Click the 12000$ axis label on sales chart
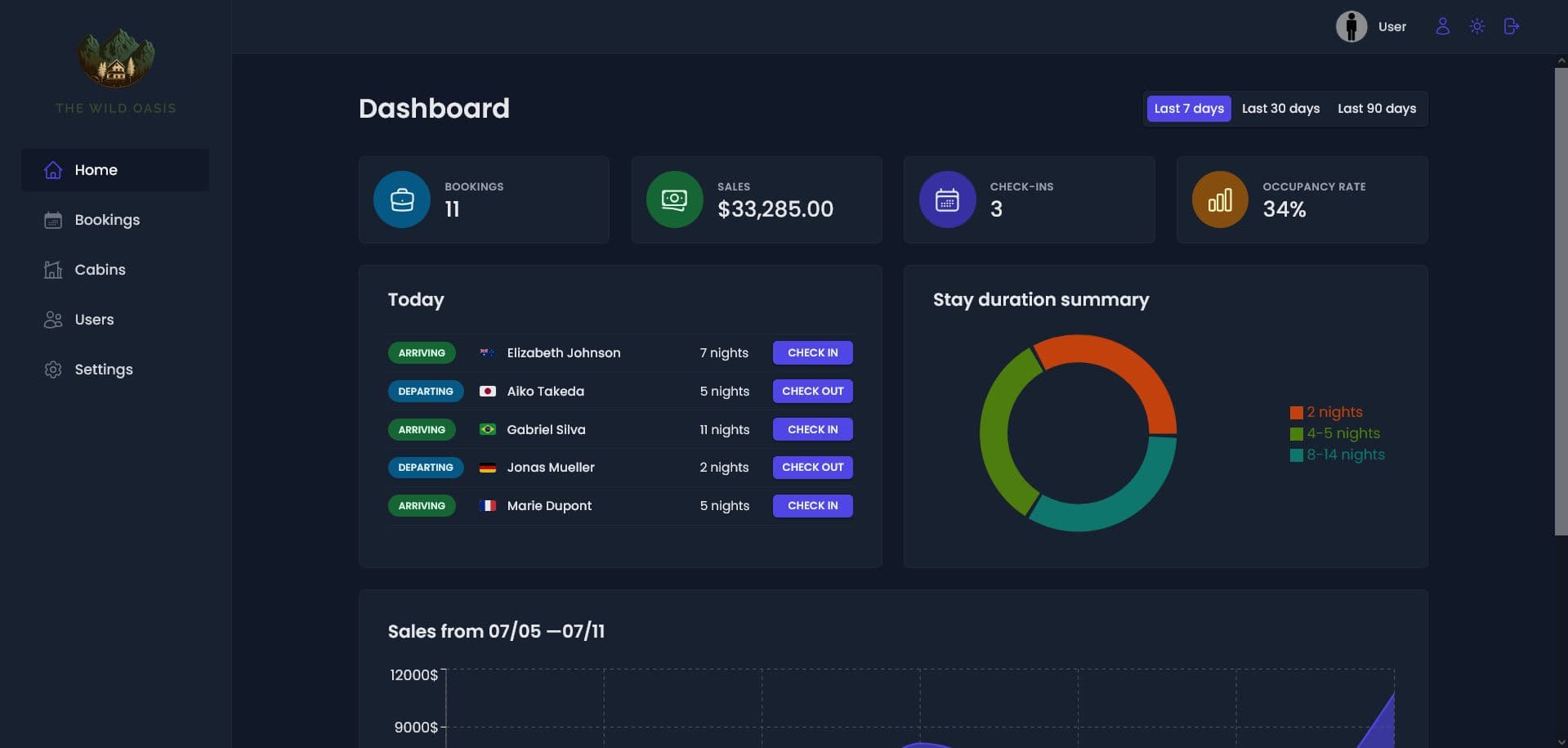The height and width of the screenshot is (748, 1568). pos(413,675)
